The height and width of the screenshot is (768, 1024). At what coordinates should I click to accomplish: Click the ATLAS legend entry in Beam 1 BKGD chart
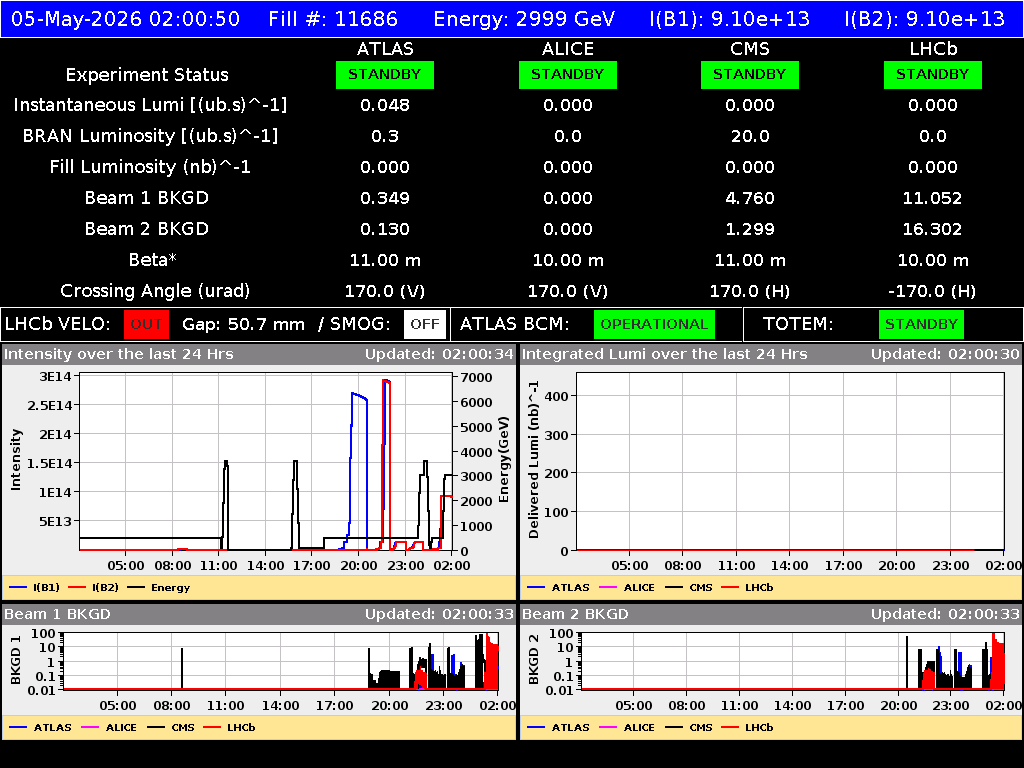(x=40, y=728)
